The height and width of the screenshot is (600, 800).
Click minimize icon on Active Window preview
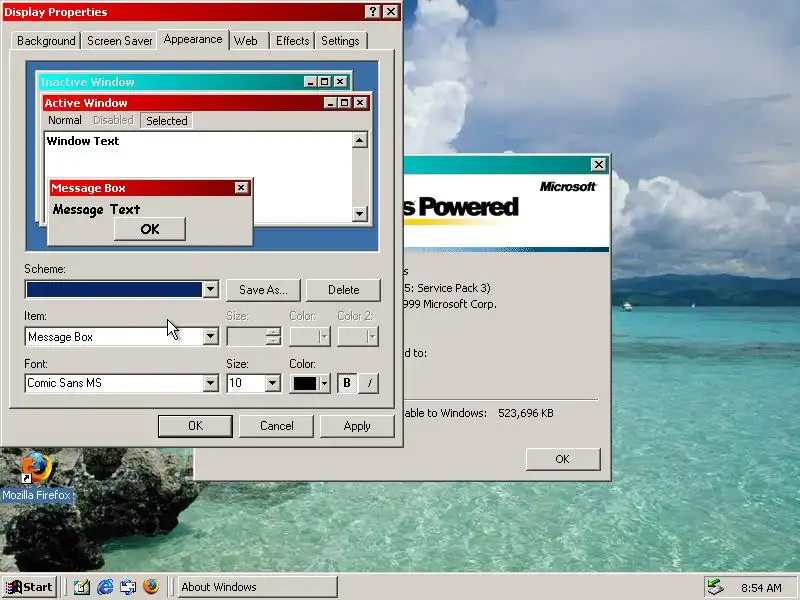331,103
